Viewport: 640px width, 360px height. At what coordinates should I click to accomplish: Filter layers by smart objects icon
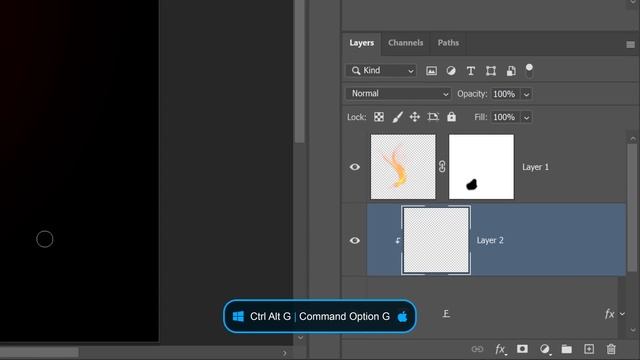click(x=511, y=71)
